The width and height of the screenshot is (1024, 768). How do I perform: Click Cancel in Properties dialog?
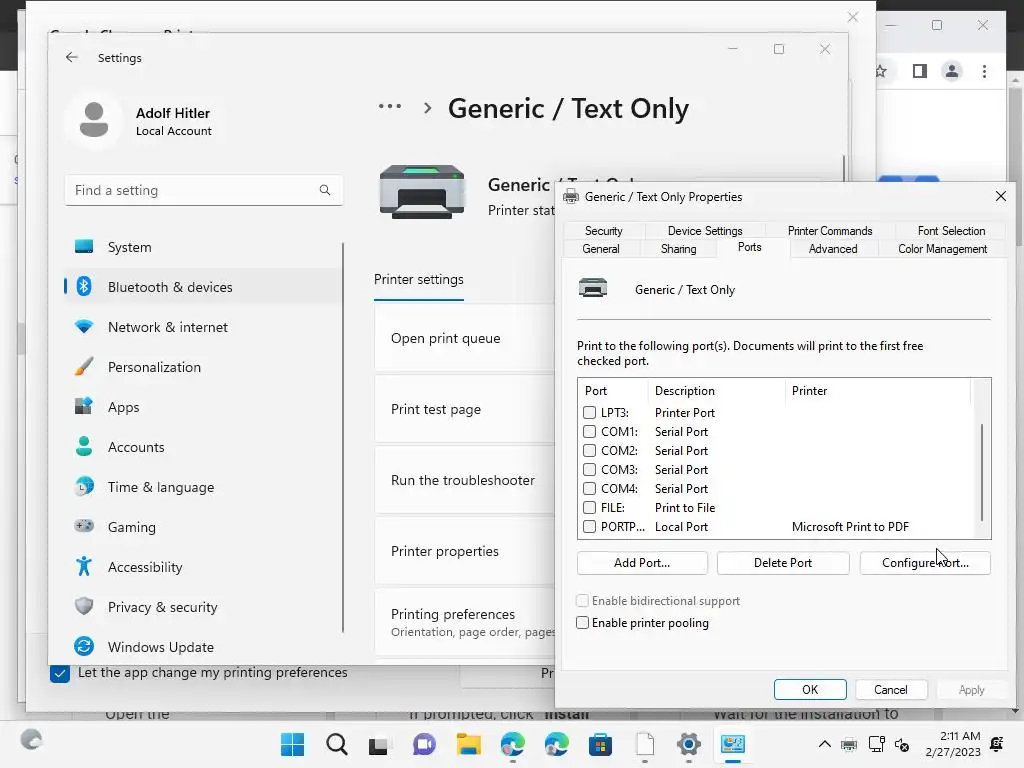(890, 690)
